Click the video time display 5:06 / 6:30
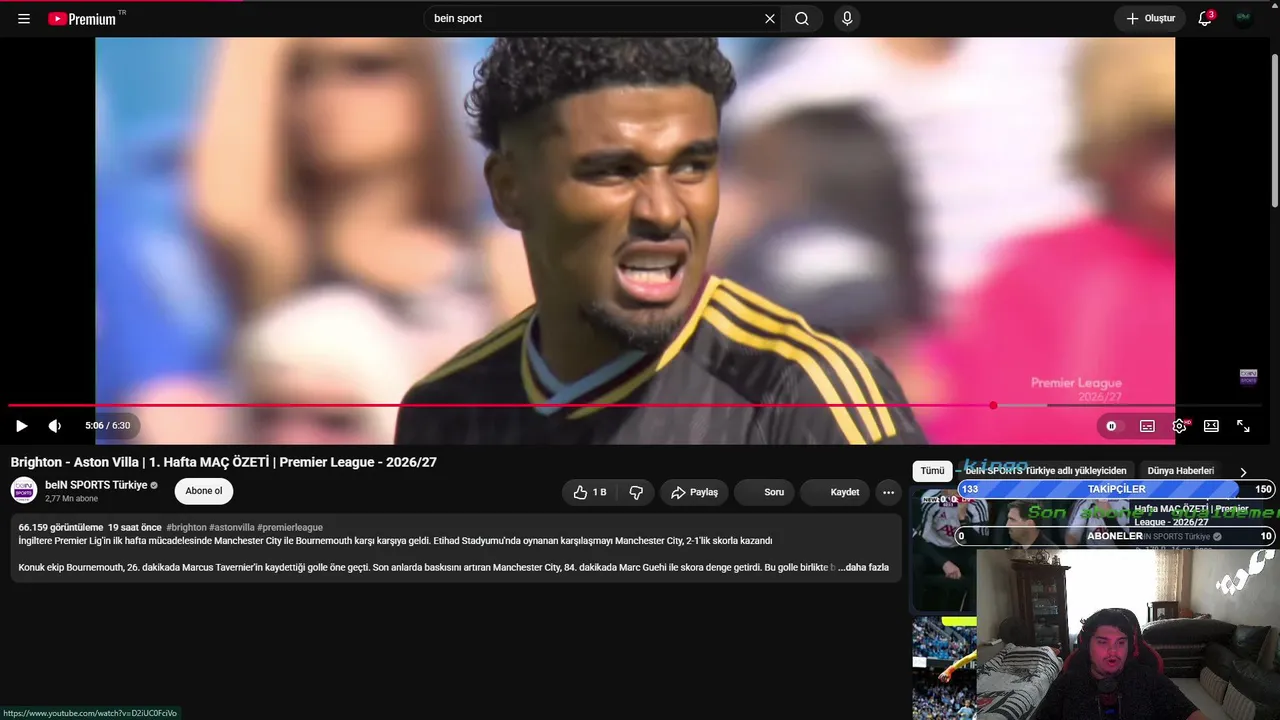Viewport: 1280px width, 720px height. tap(108, 426)
